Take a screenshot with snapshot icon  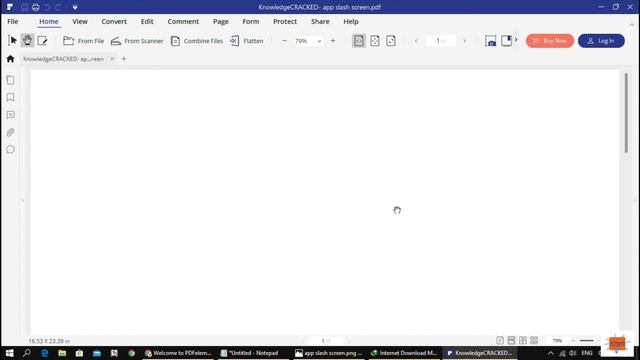490,41
